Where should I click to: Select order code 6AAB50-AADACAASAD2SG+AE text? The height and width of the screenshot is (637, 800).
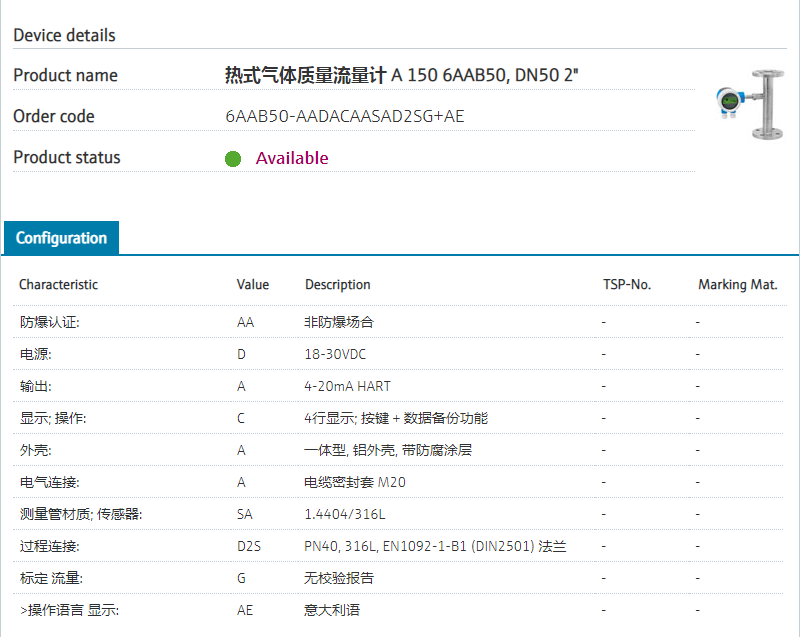coord(344,116)
